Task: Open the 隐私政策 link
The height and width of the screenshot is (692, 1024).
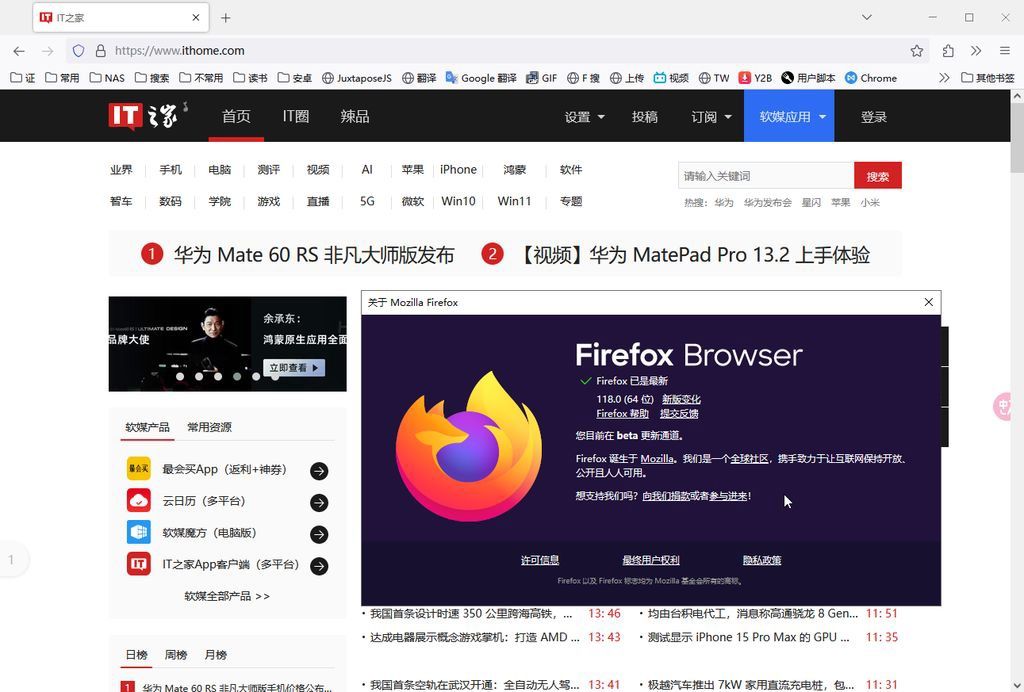Action: 762,560
